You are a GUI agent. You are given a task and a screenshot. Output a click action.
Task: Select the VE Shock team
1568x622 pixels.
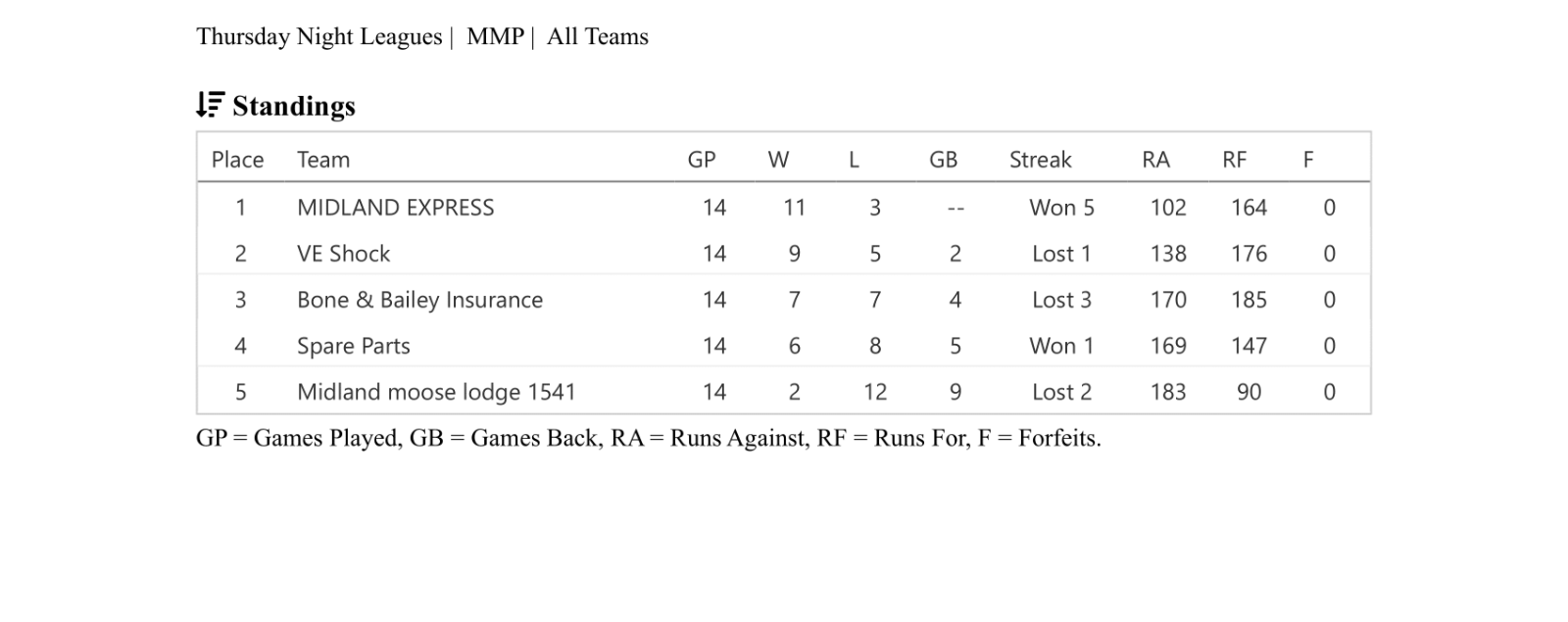(x=343, y=254)
